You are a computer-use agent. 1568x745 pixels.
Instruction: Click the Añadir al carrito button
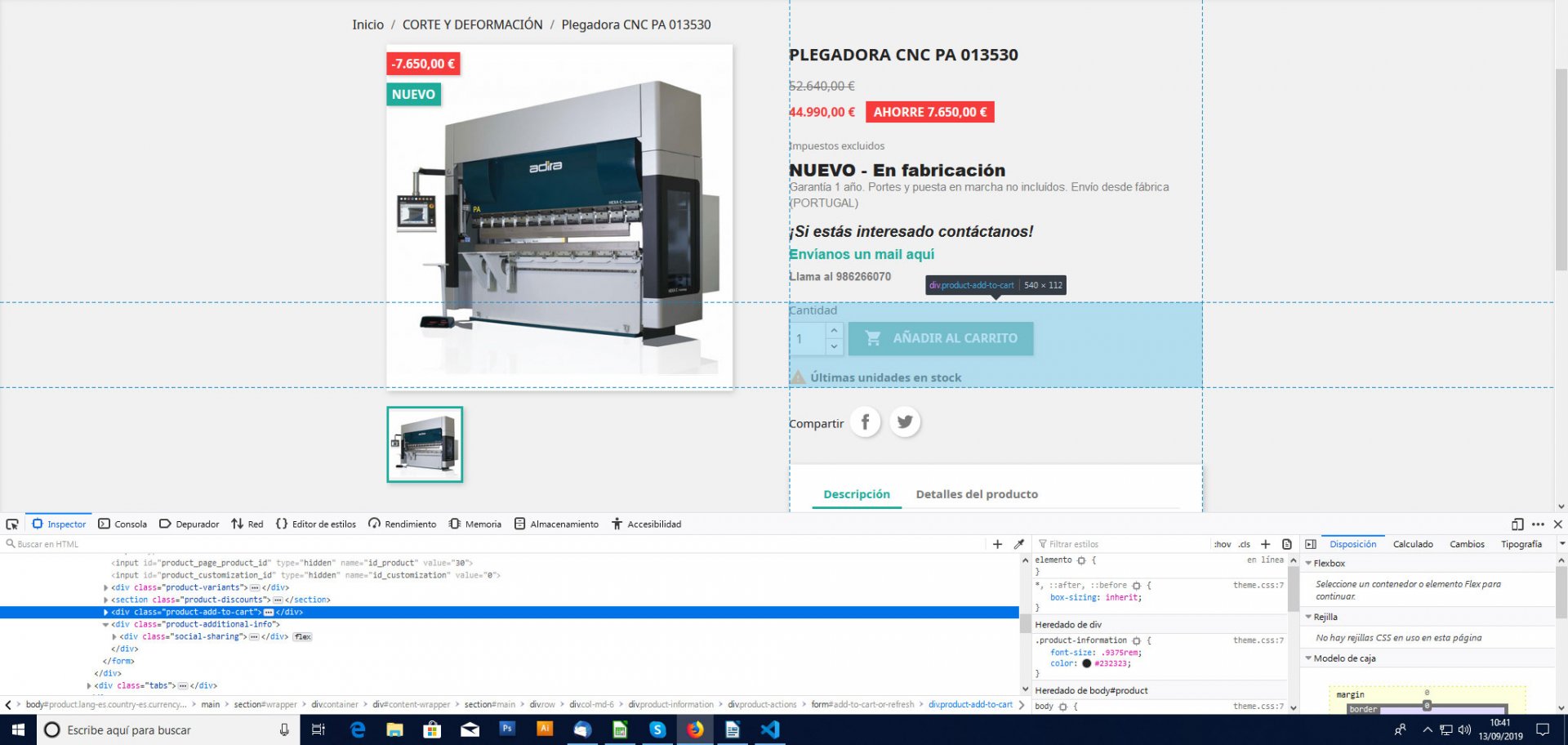941,338
